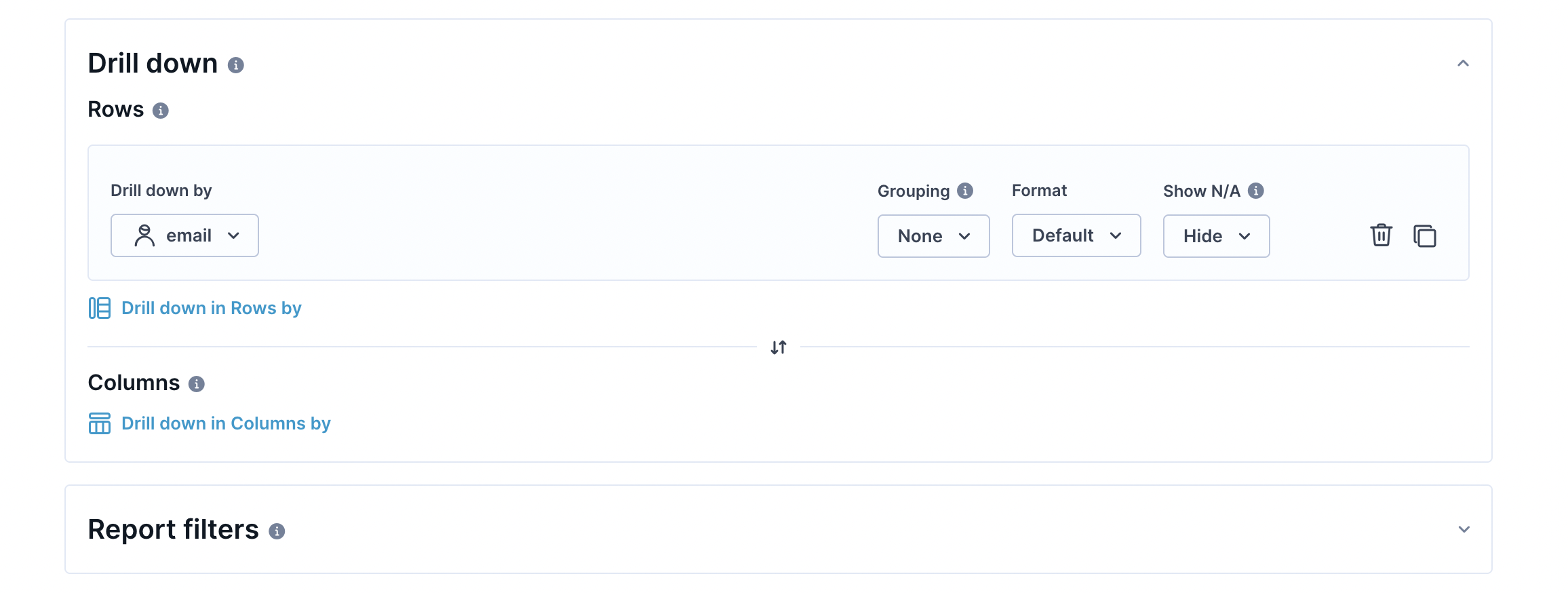The image size is (1568, 593).
Task: Expand the Report filters section
Action: point(1464,529)
